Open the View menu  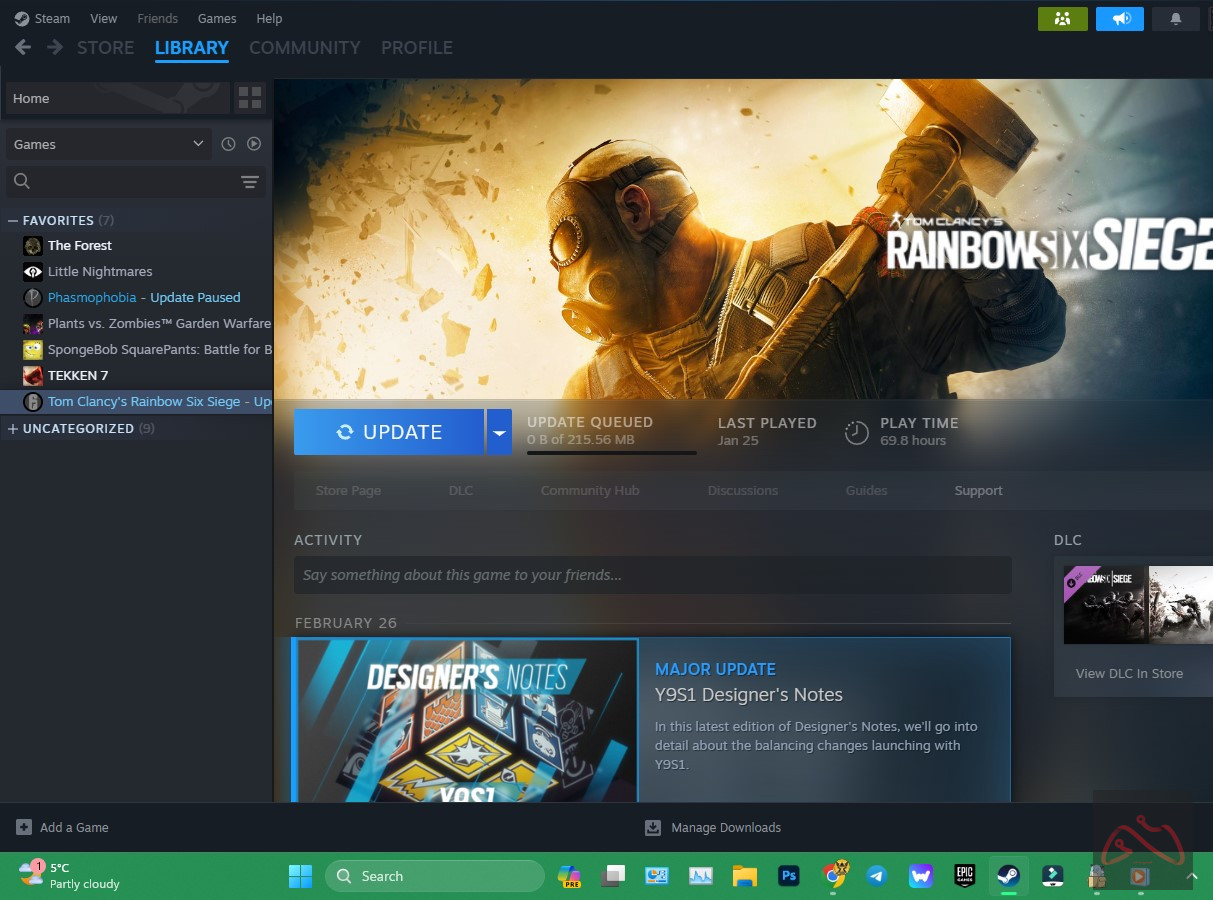pyautogui.click(x=103, y=18)
